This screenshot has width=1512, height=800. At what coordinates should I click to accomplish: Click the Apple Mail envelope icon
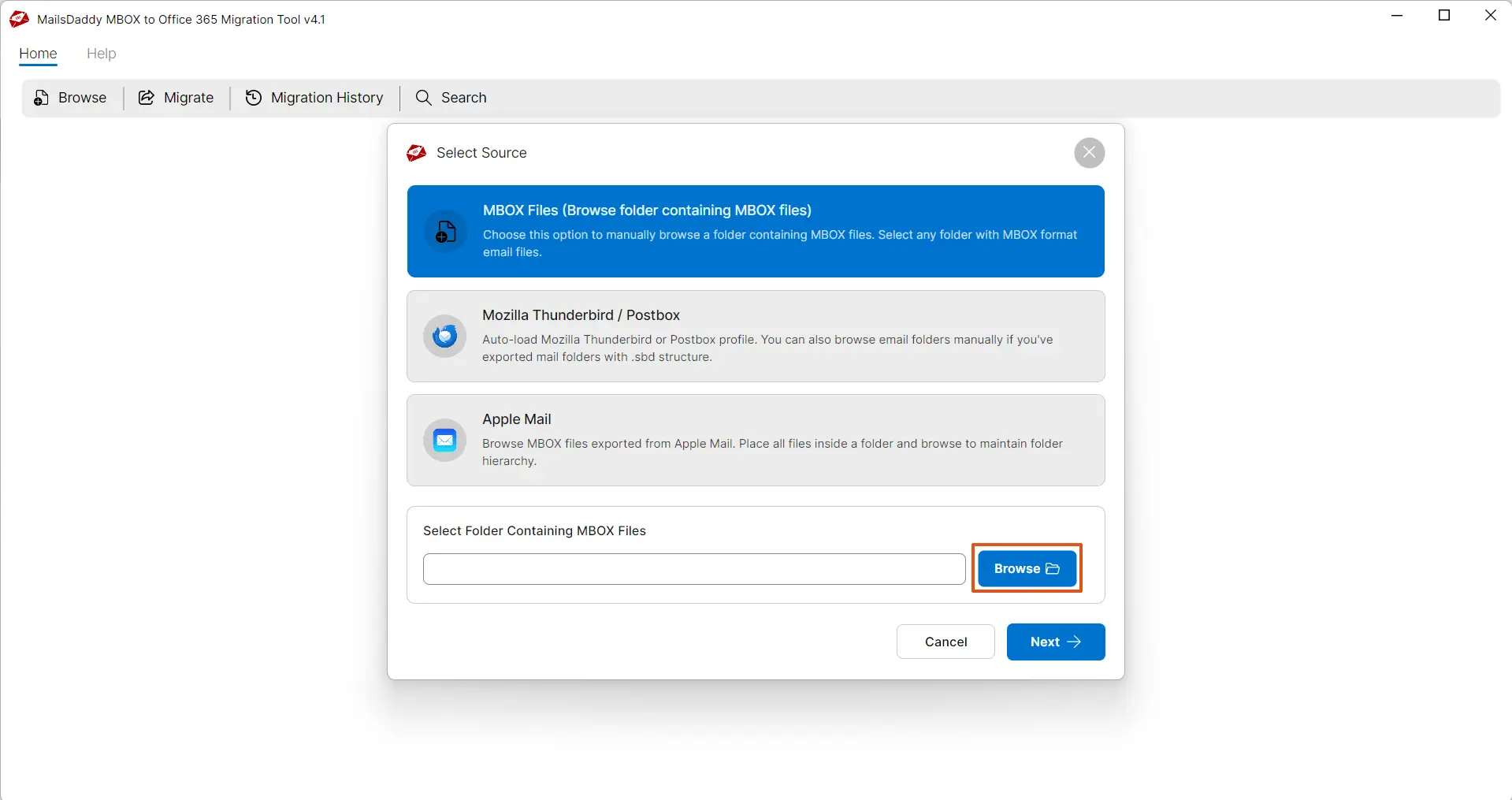tap(444, 440)
